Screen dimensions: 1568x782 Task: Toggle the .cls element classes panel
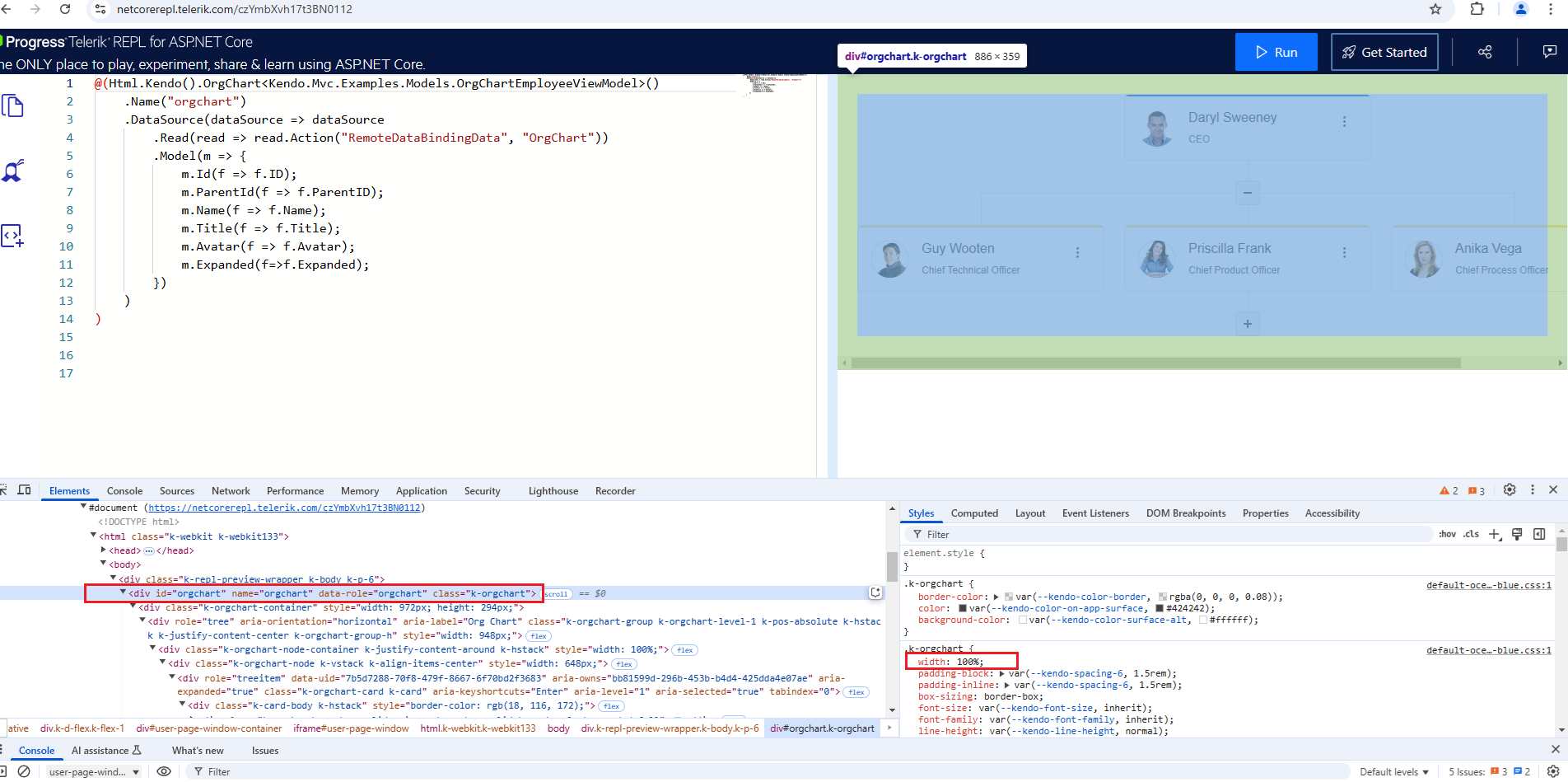(1471, 534)
